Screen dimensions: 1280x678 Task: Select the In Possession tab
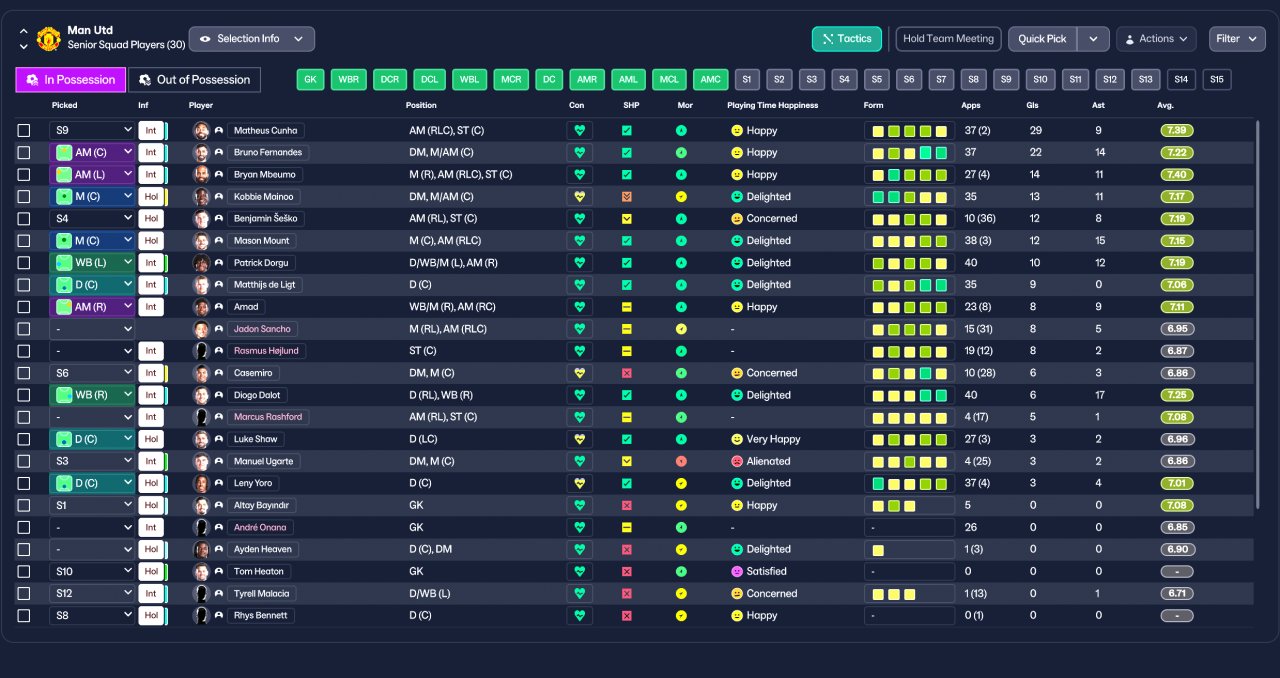click(x=70, y=80)
